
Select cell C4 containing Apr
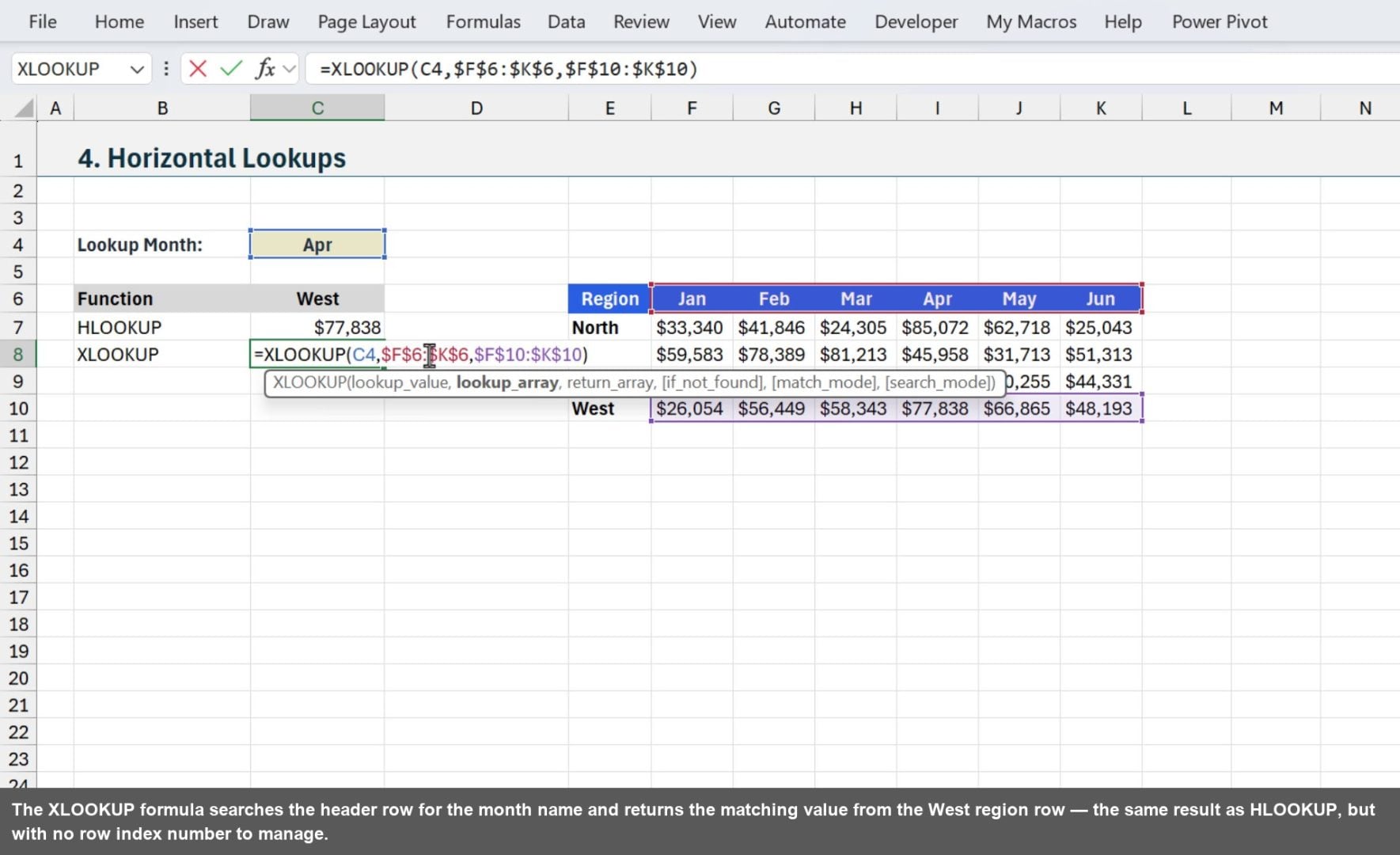pos(317,244)
